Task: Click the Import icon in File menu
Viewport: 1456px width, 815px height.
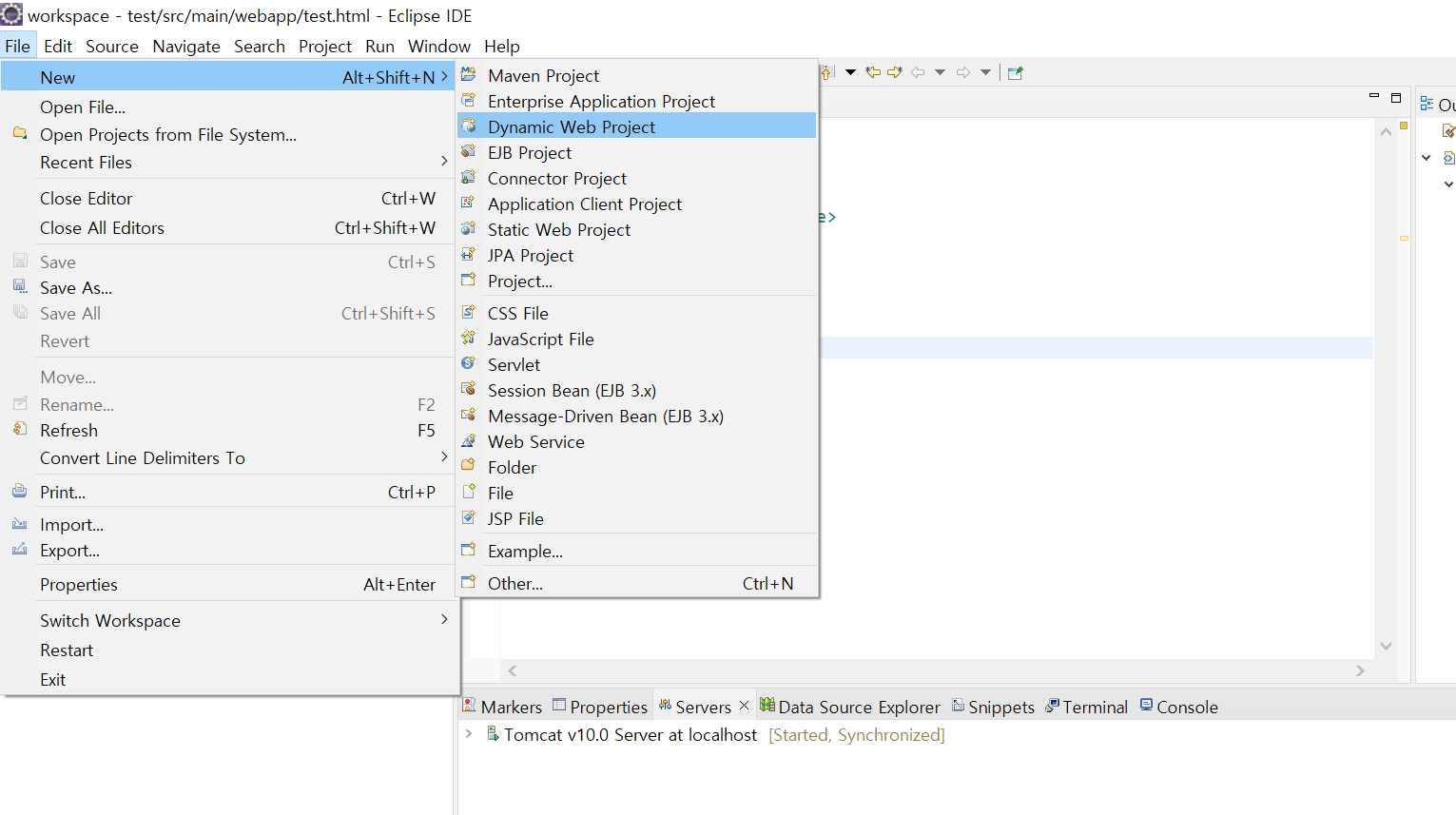Action: point(20,523)
